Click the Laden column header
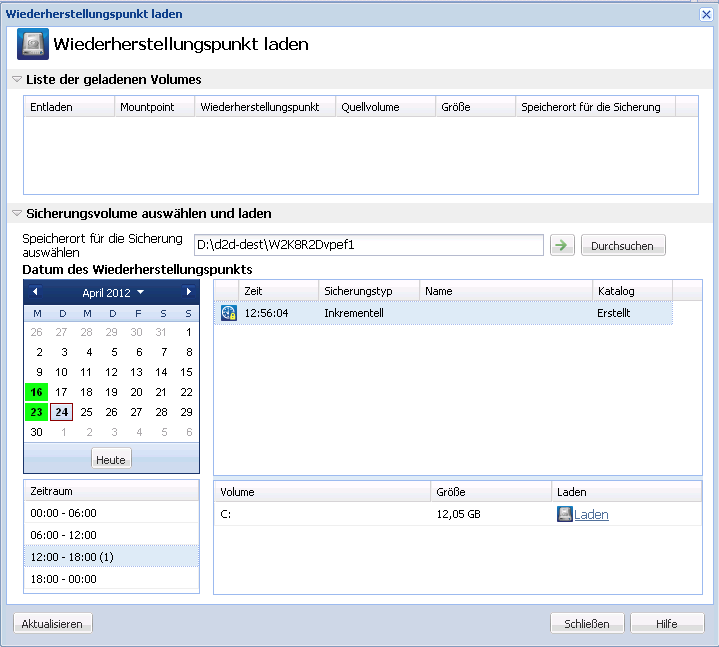Viewport: 719px width, 647px height. click(626, 492)
